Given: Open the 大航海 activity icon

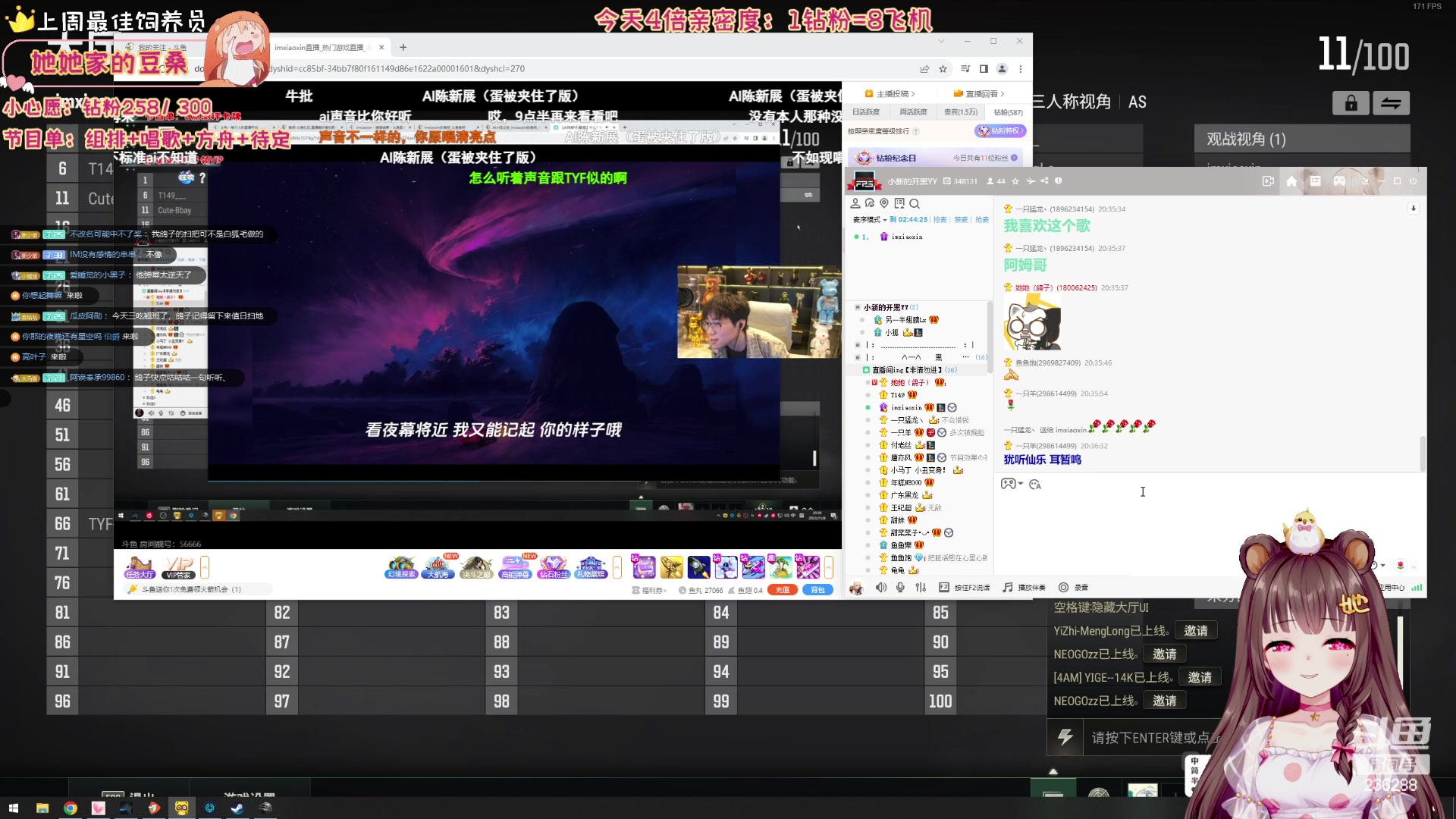Looking at the screenshot, I should tap(438, 567).
